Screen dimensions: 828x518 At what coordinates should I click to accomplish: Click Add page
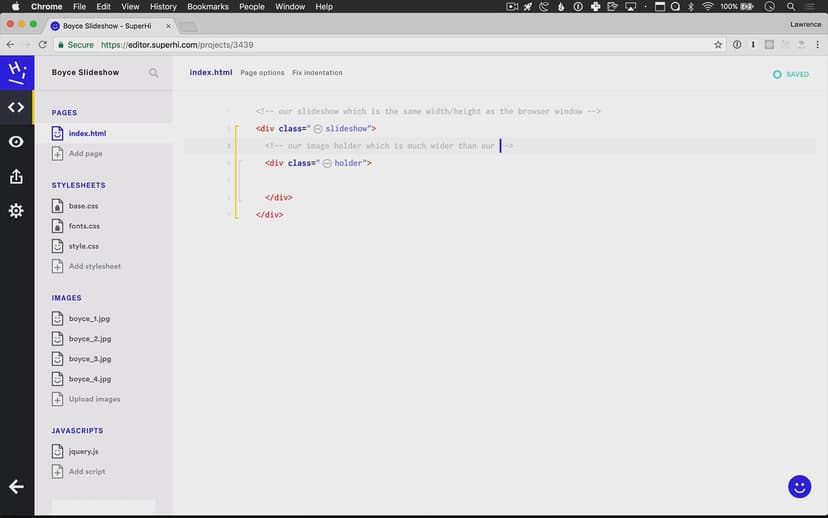pyautogui.click(x=85, y=154)
